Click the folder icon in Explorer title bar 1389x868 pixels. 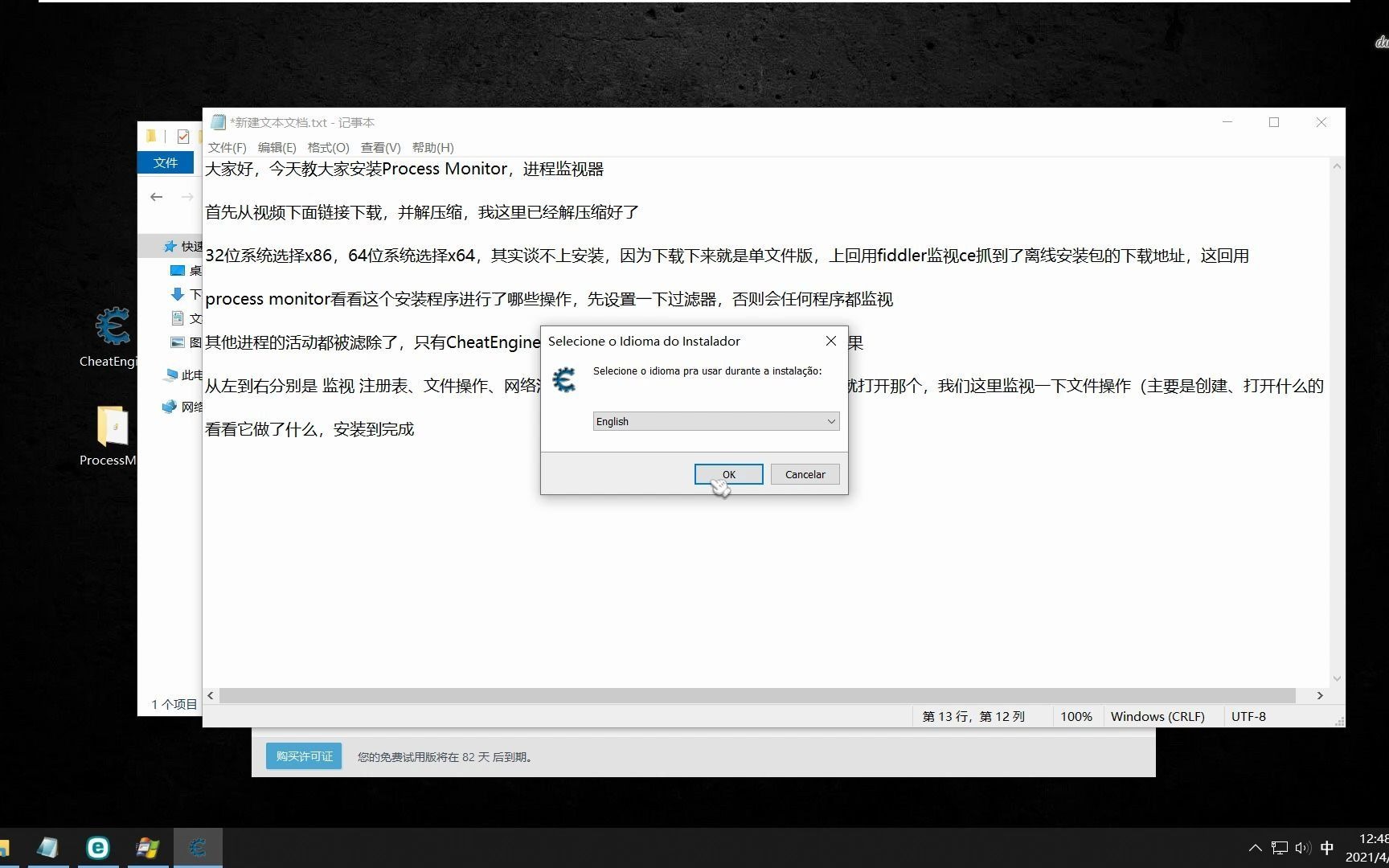[150, 136]
